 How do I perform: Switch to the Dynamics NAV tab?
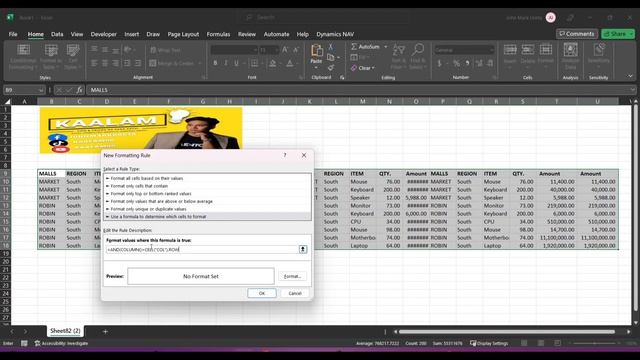[x=335, y=34]
